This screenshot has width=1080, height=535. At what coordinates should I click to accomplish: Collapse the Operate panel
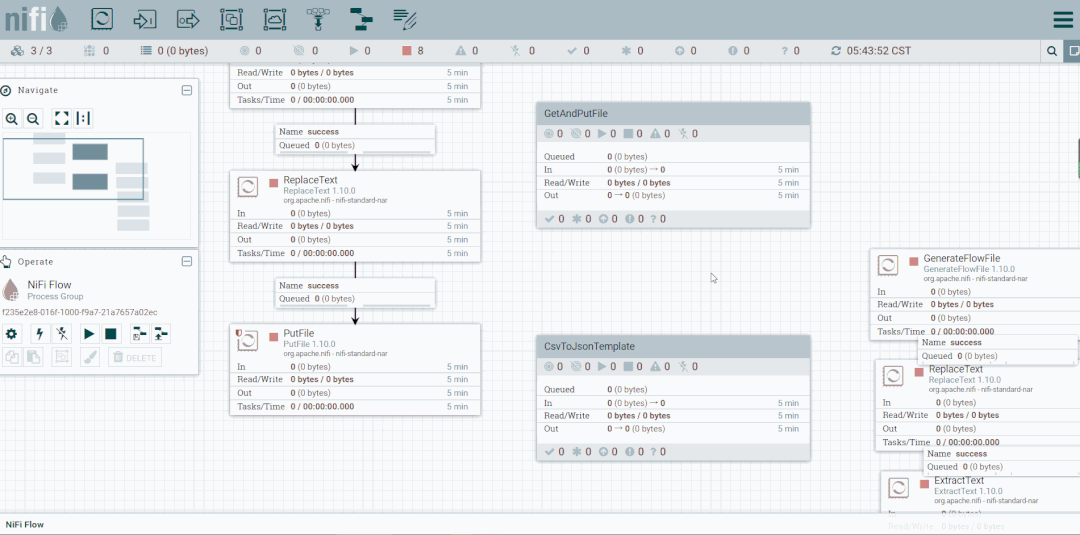pos(187,262)
